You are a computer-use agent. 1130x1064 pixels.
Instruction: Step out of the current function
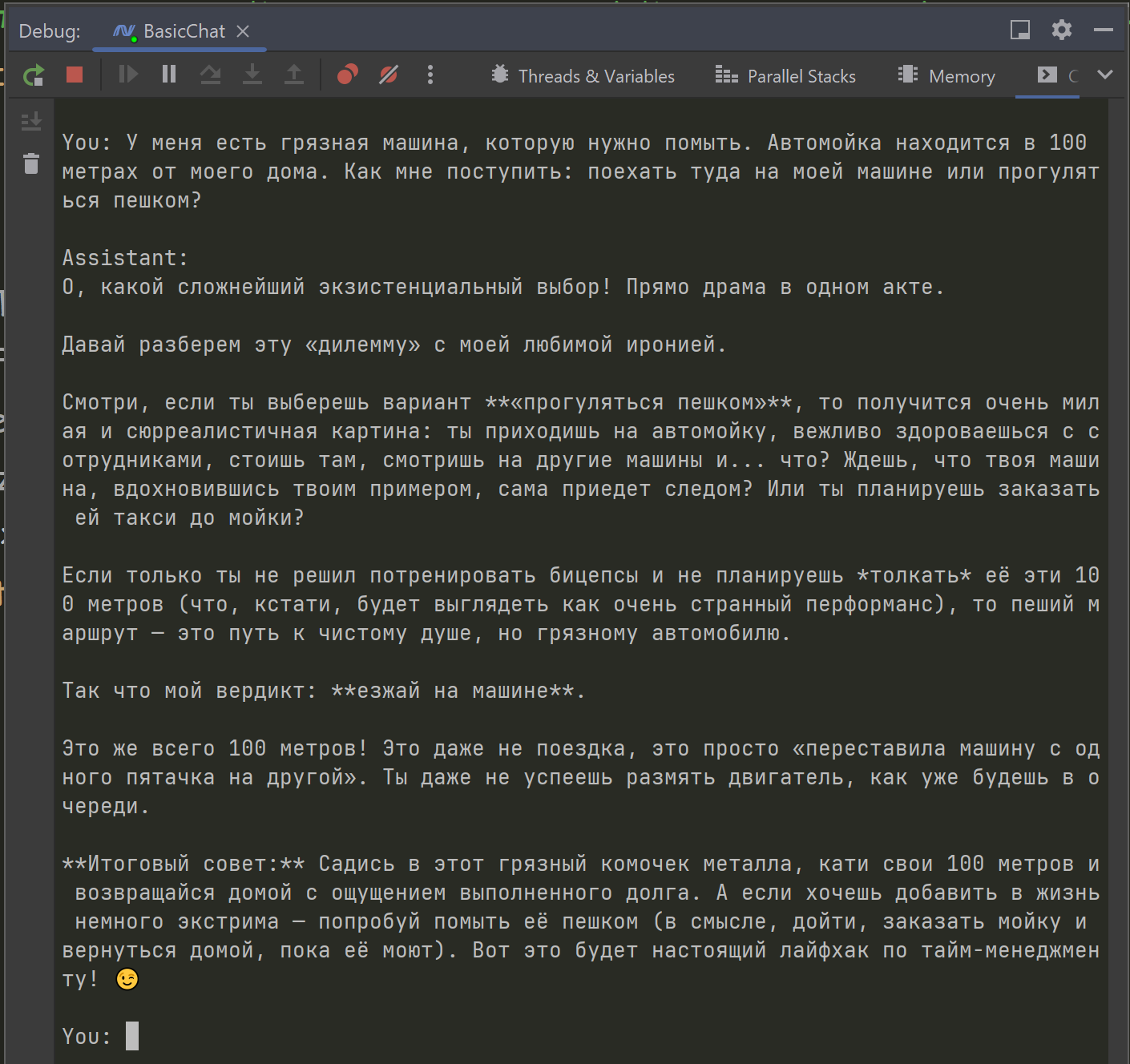click(294, 75)
